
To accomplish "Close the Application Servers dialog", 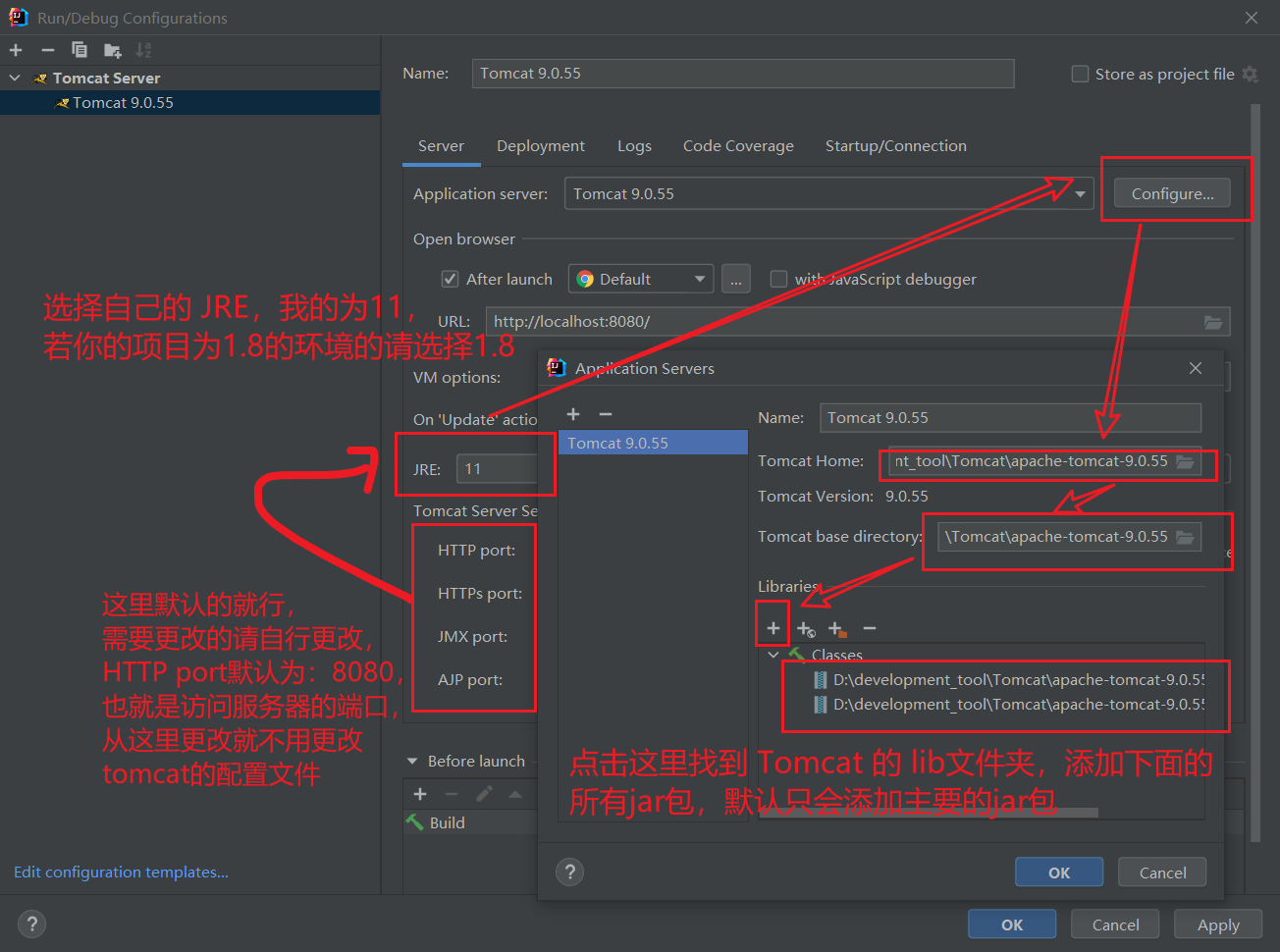I will pyautogui.click(x=1195, y=368).
